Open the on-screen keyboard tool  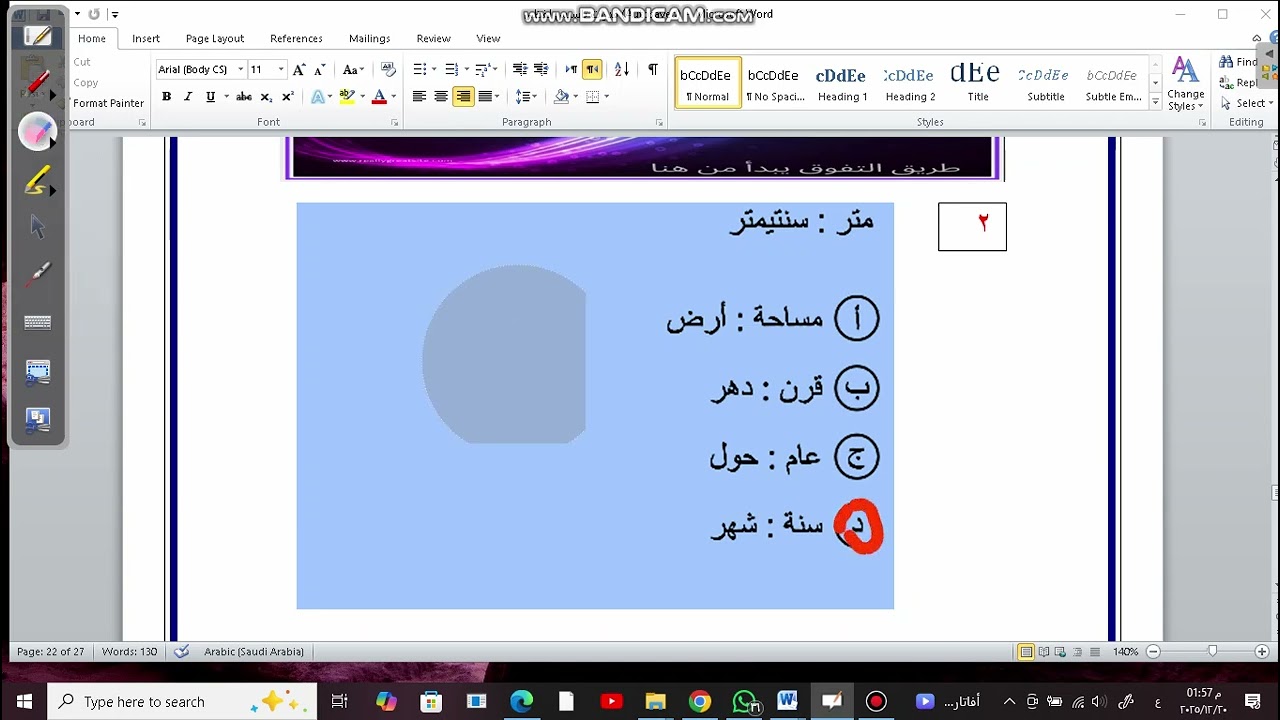point(38,322)
